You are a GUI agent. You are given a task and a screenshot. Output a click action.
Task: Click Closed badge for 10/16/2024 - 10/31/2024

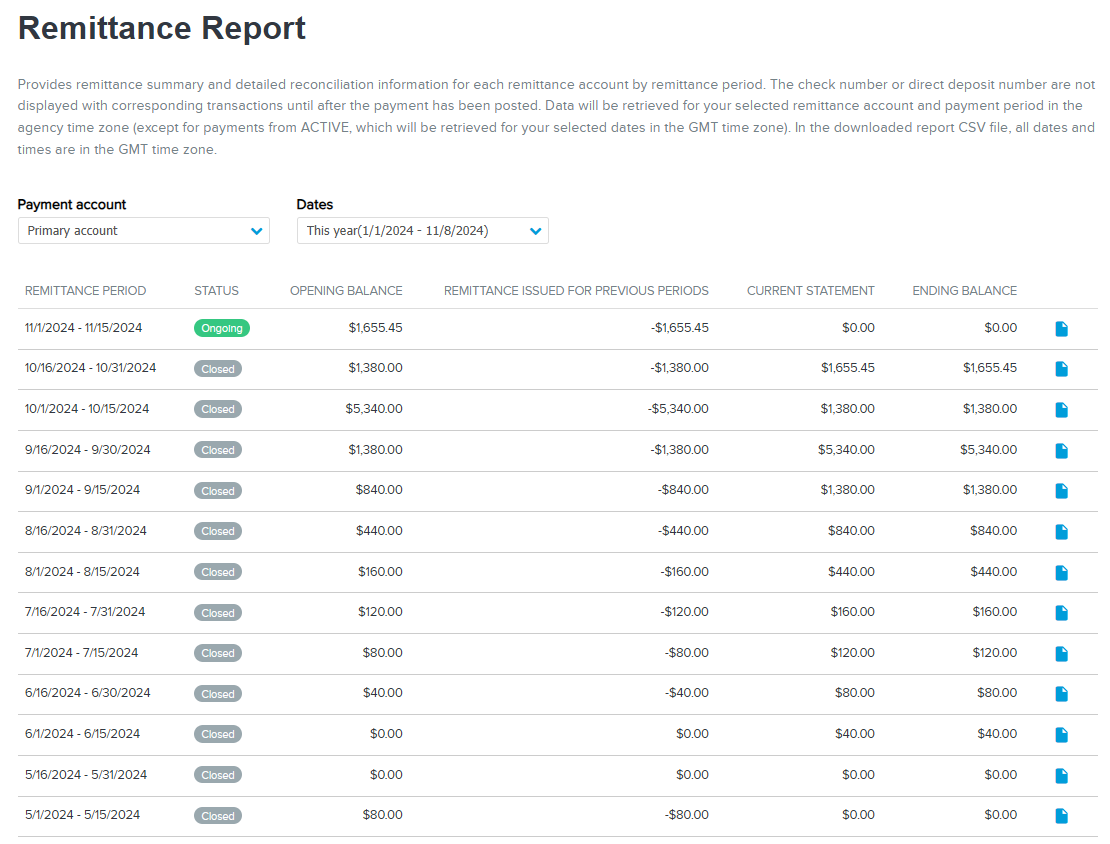218,369
